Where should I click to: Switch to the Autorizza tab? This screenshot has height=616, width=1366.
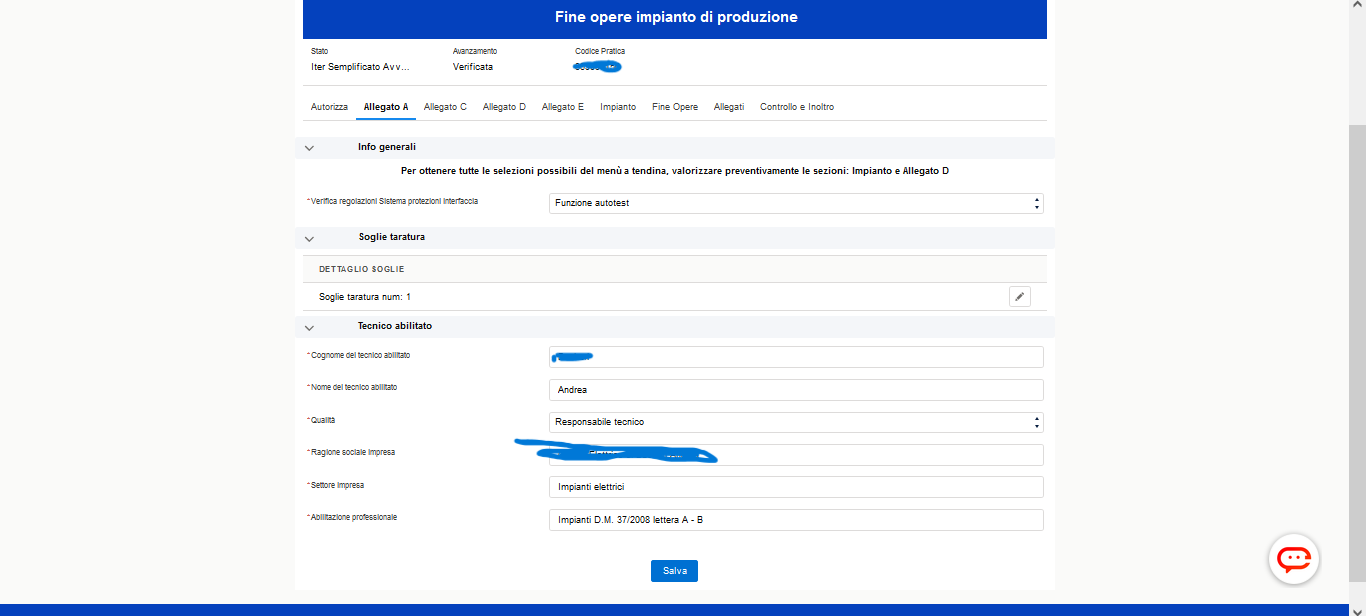329,107
